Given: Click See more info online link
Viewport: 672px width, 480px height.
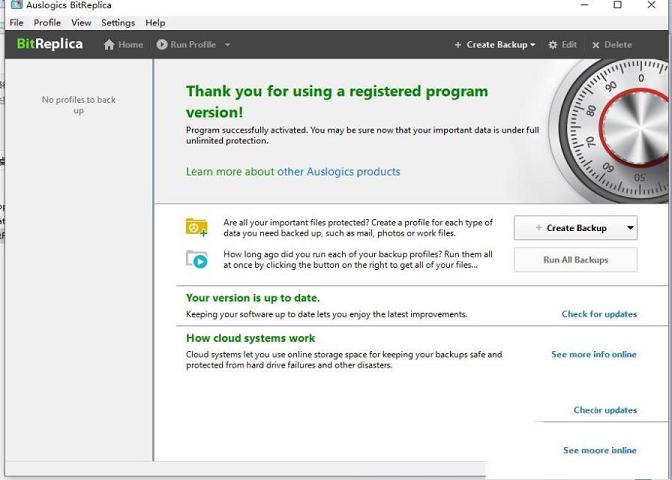Looking at the screenshot, I should (x=594, y=354).
